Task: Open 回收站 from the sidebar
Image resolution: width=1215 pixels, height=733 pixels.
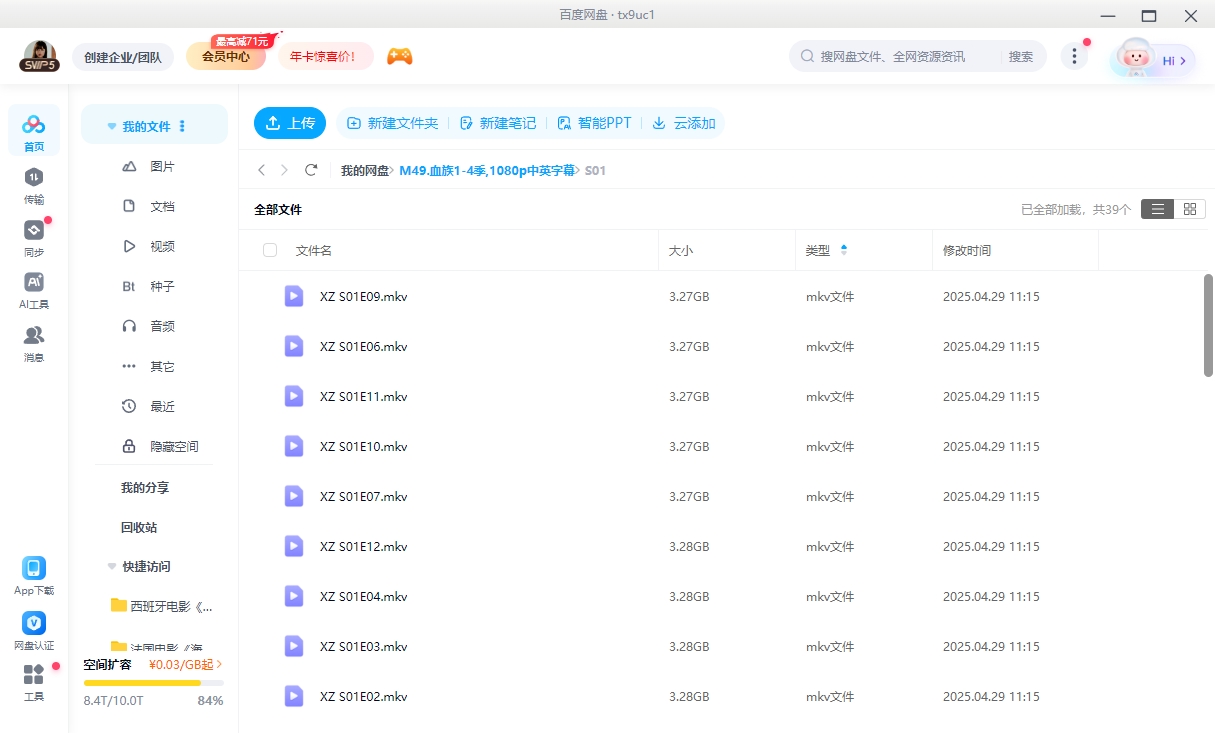Action: pos(139,527)
